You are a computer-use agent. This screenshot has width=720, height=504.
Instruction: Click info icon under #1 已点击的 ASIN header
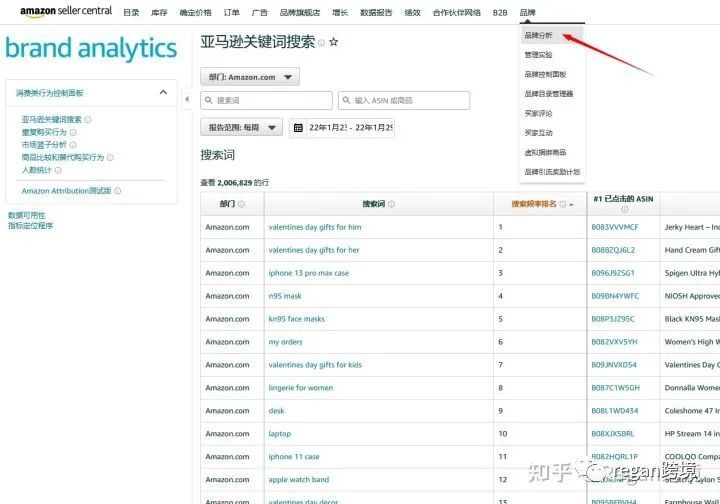624,209
